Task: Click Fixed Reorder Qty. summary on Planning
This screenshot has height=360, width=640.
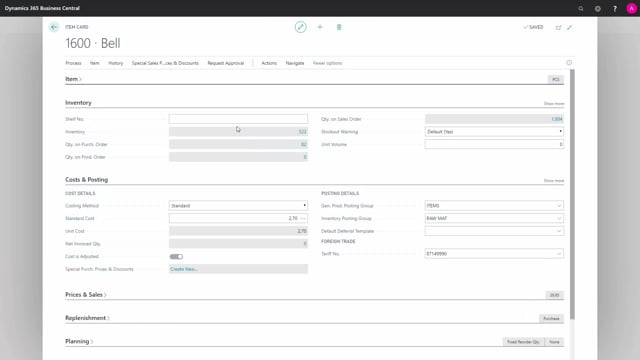Action: tap(523, 342)
